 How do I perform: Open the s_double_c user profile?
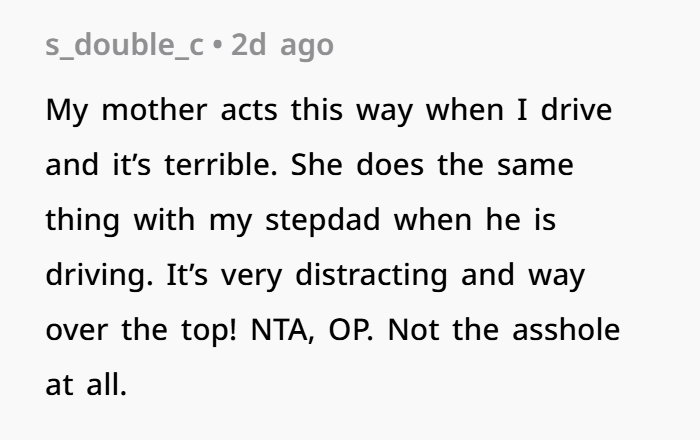pos(122,47)
